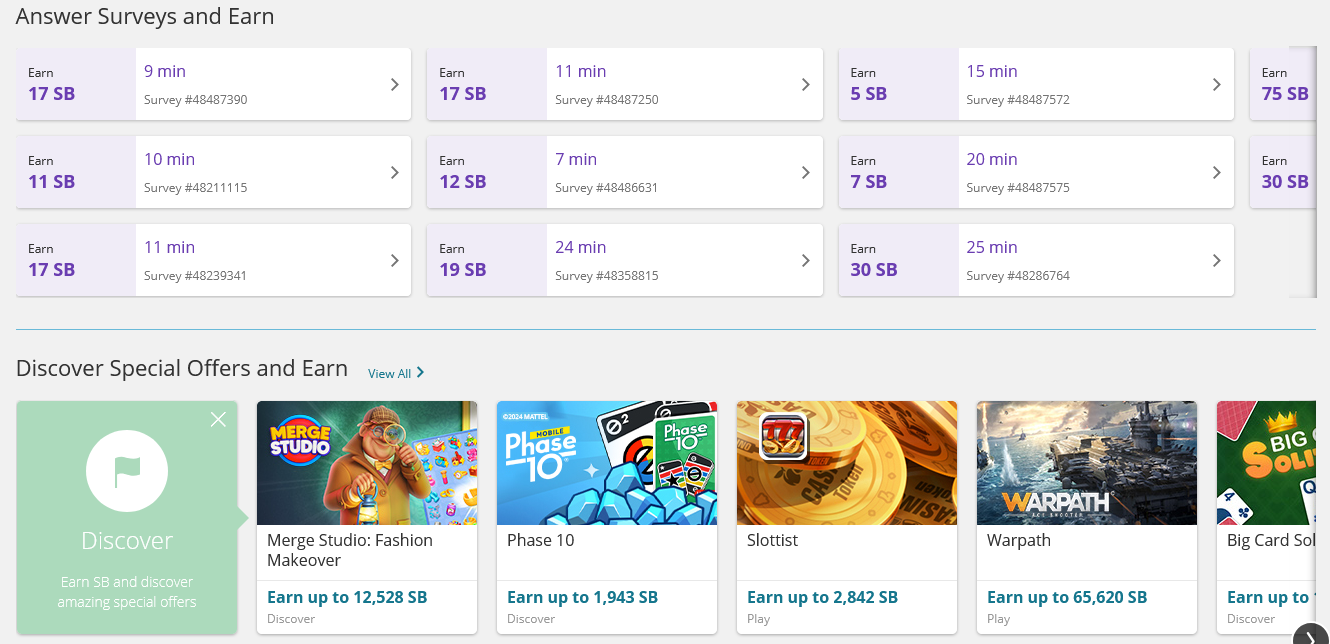Click the View All link for special offers

396,373
